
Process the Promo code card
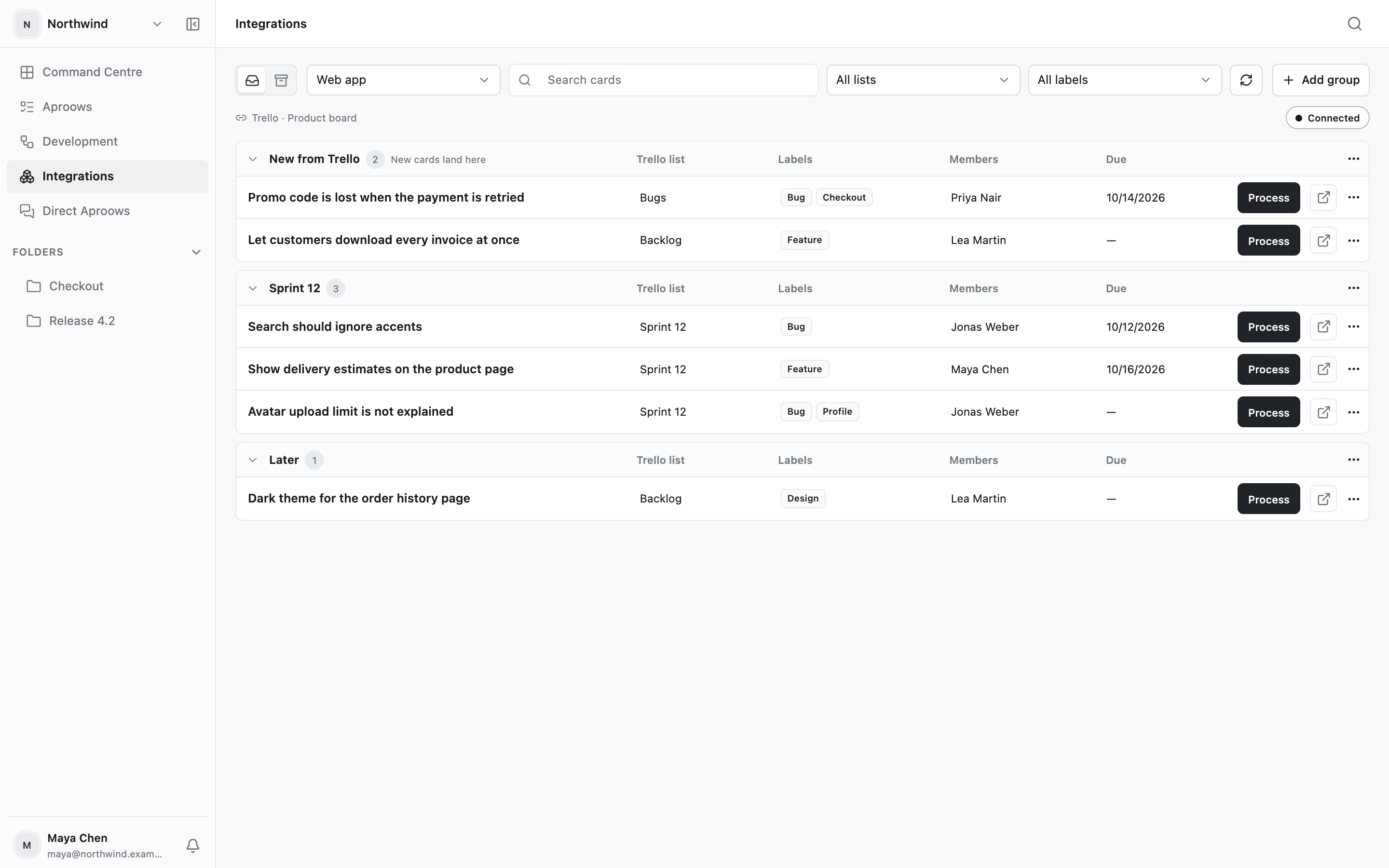pos(1268,198)
